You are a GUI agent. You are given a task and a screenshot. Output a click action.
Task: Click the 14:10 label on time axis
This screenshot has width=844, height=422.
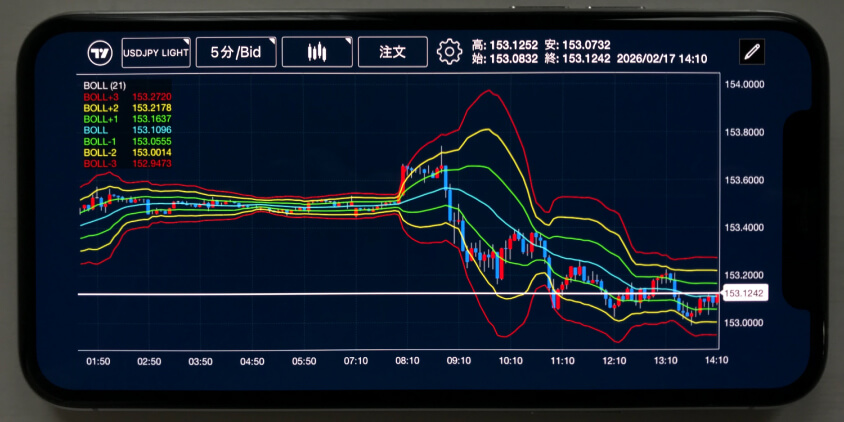point(716,361)
